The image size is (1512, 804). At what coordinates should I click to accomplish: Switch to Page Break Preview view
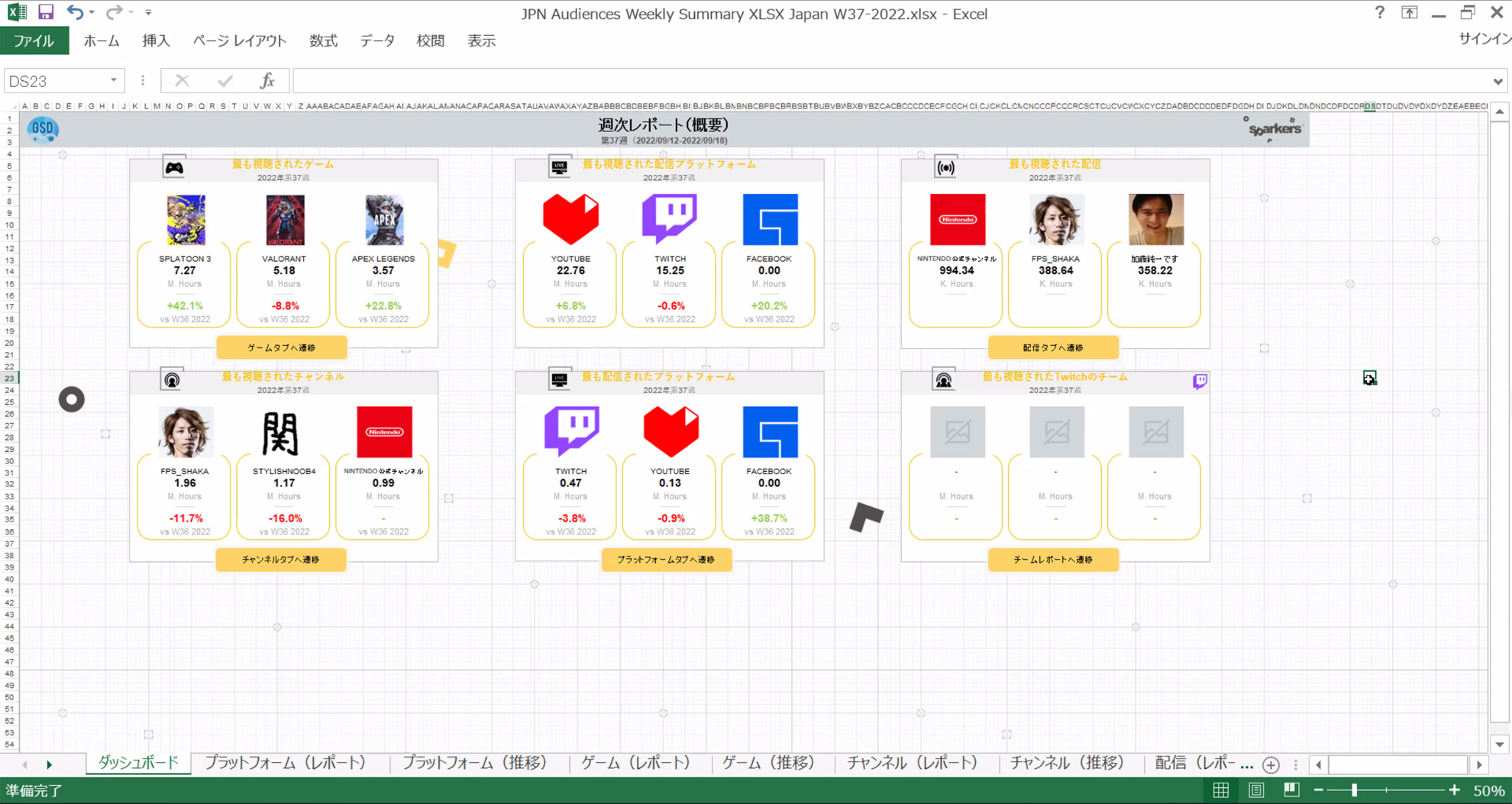click(1291, 790)
